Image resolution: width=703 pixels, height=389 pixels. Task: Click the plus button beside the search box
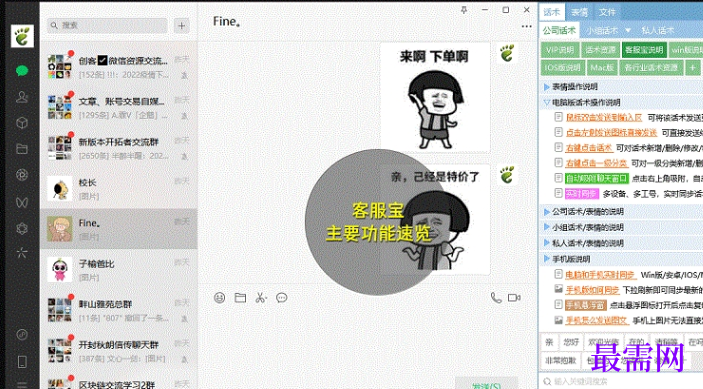pyautogui.click(x=182, y=26)
